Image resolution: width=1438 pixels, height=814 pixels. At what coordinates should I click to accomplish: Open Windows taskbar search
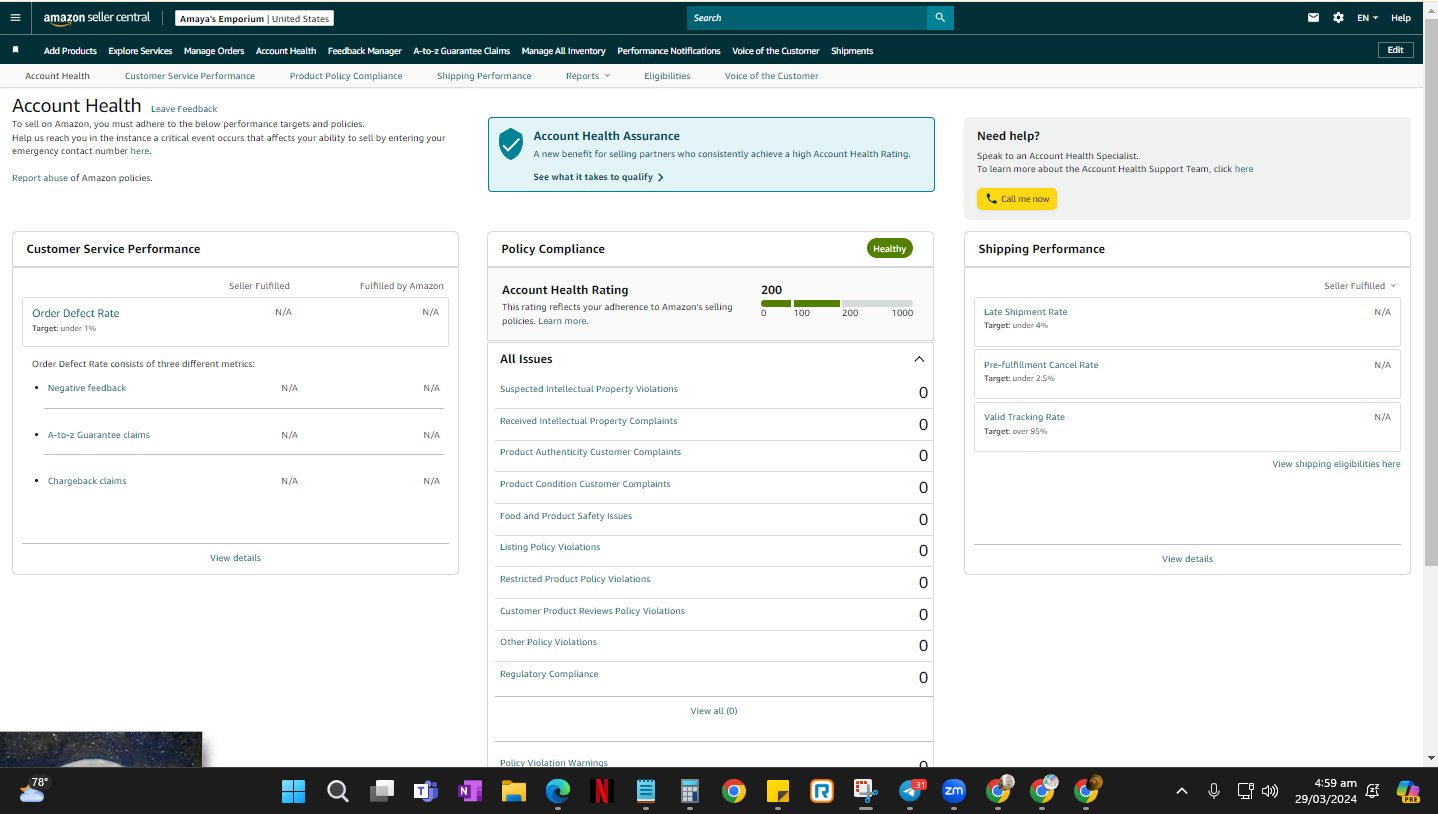pyautogui.click(x=338, y=791)
